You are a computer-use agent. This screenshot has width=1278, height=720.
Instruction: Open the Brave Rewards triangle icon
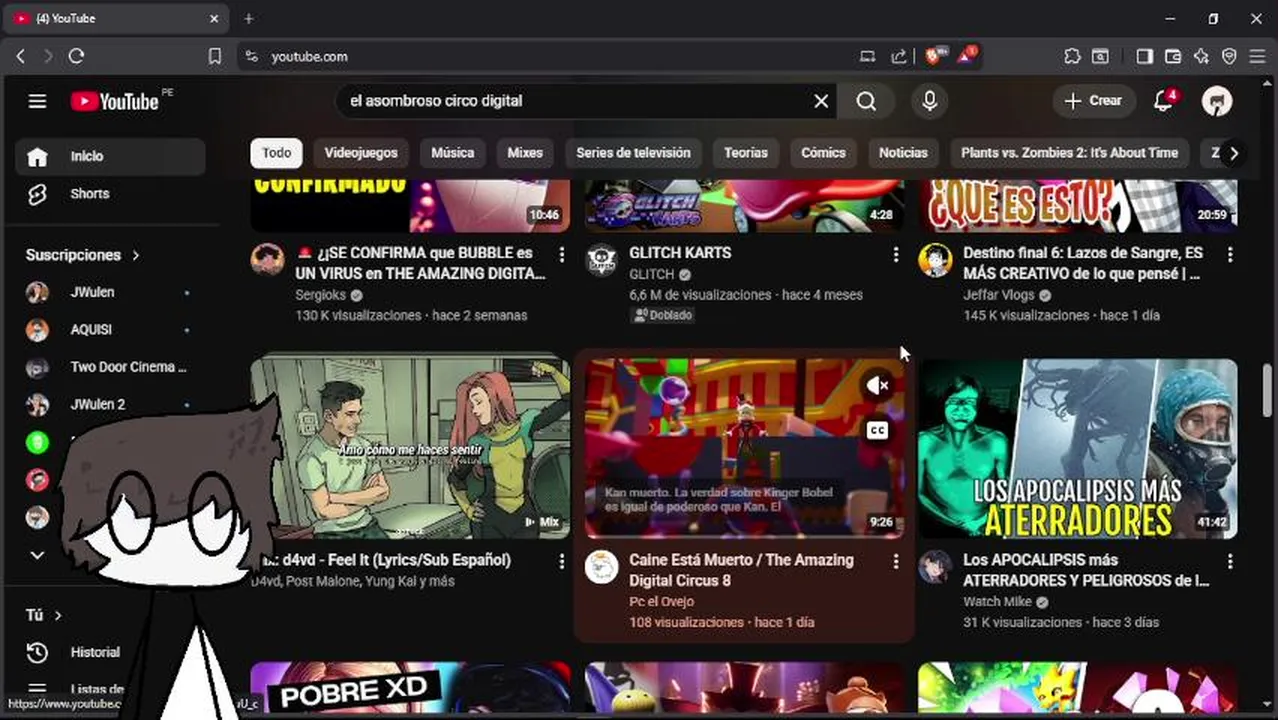click(x=966, y=57)
